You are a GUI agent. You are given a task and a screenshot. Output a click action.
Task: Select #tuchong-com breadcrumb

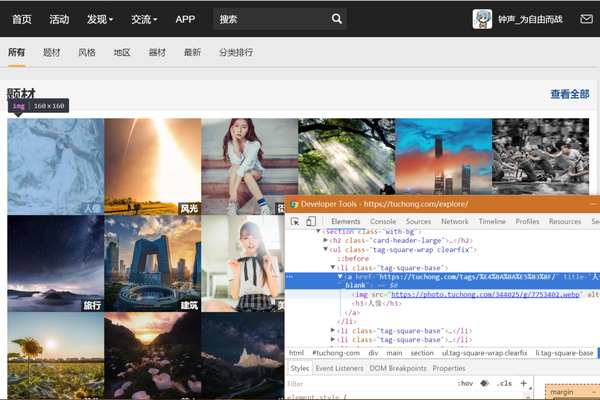(x=336, y=353)
